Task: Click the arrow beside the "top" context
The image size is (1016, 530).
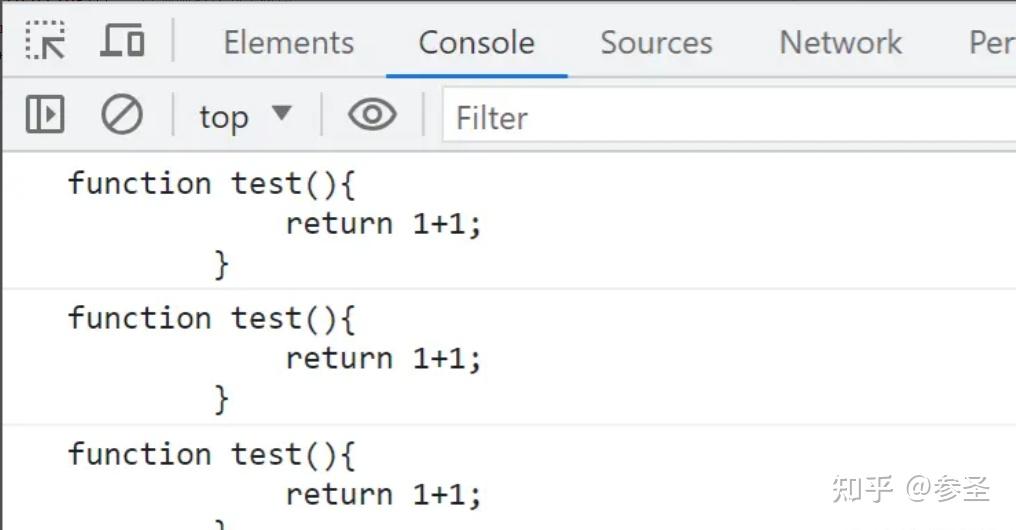Action: [282, 113]
